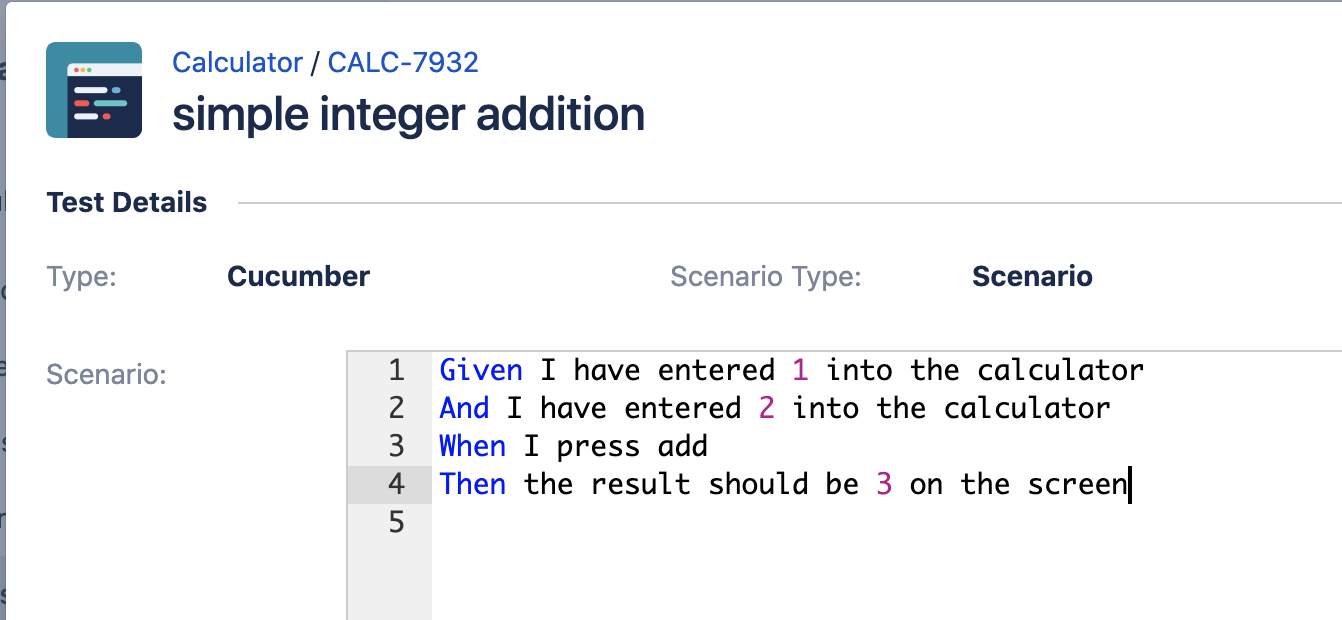Viewport: 1342px width, 620px height.
Task: Click line number 1 in editor gutter
Action: [x=396, y=370]
